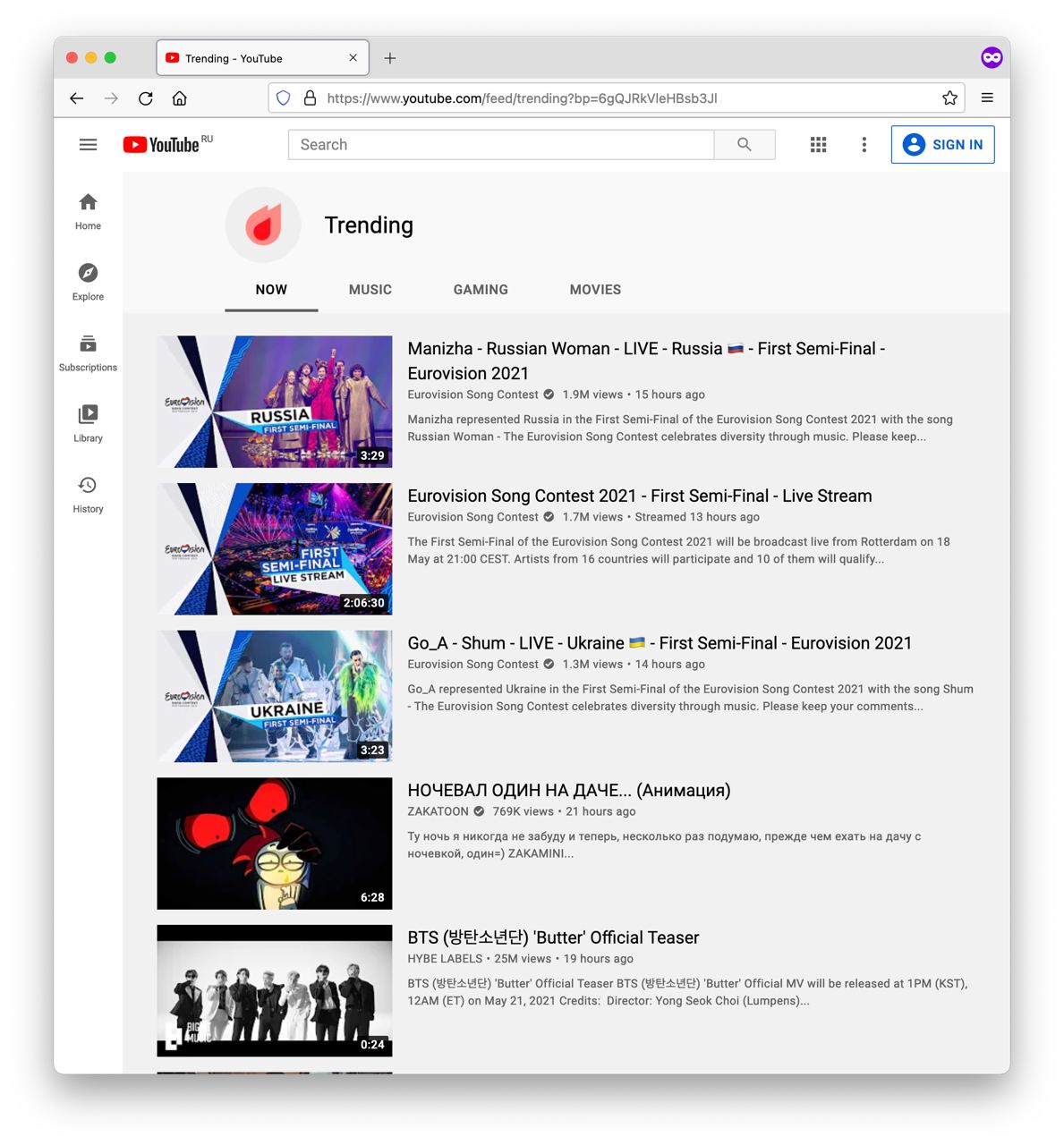Open the Firefox application menu
Image resolution: width=1064 pixels, height=1145 pixels.
click(987, 98)
